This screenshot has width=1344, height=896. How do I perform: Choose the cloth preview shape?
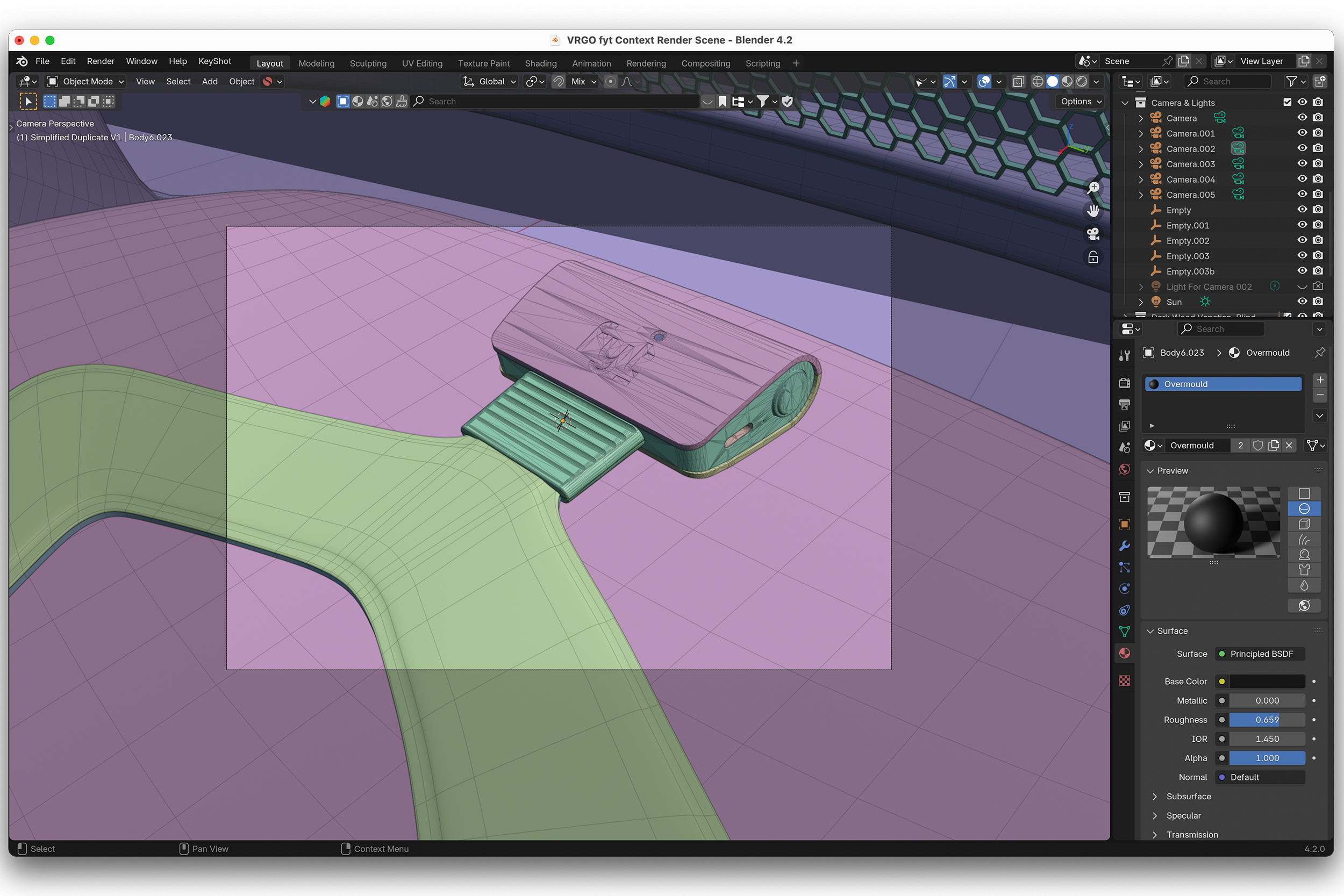[1304, 570]
